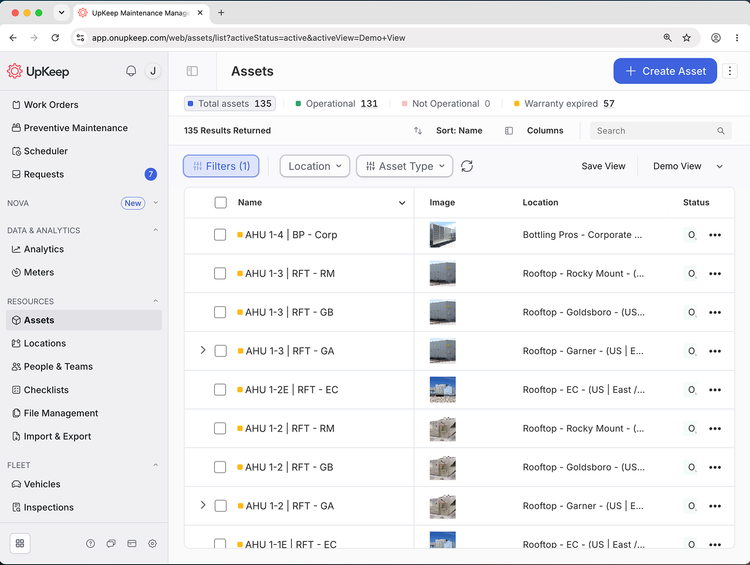Expand the AHU 1-2 | RFT - GA row
This screenshot has height=565, width=750.
pos(203,506)
